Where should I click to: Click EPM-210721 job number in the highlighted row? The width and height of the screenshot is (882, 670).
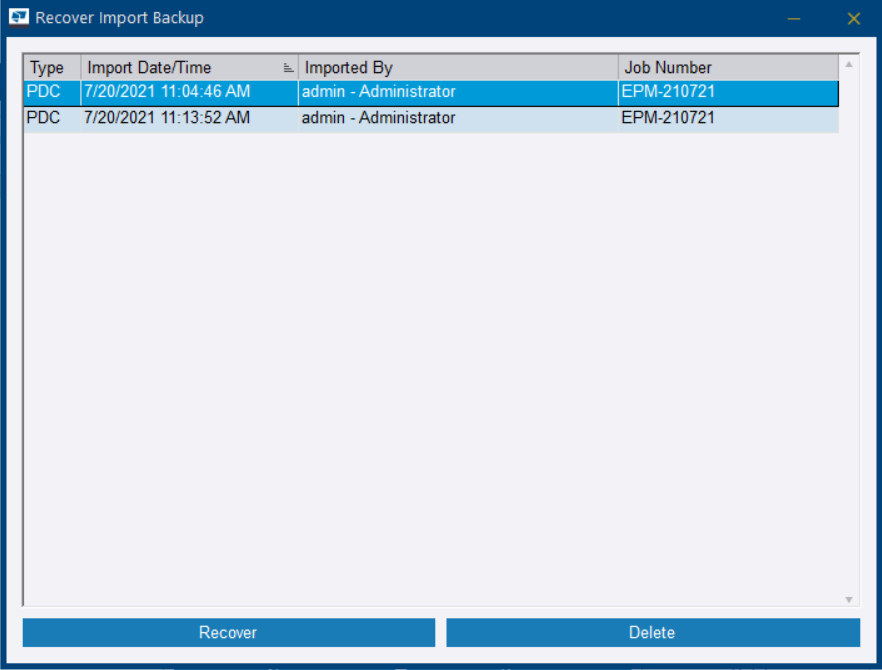728,93
